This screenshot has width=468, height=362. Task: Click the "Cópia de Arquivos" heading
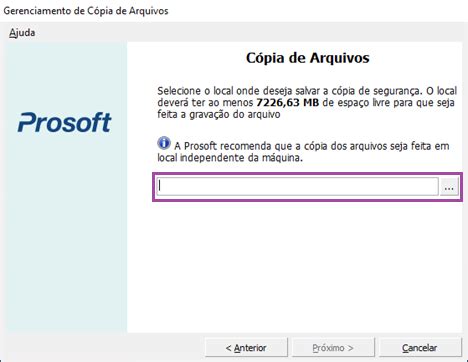point(308,58)
